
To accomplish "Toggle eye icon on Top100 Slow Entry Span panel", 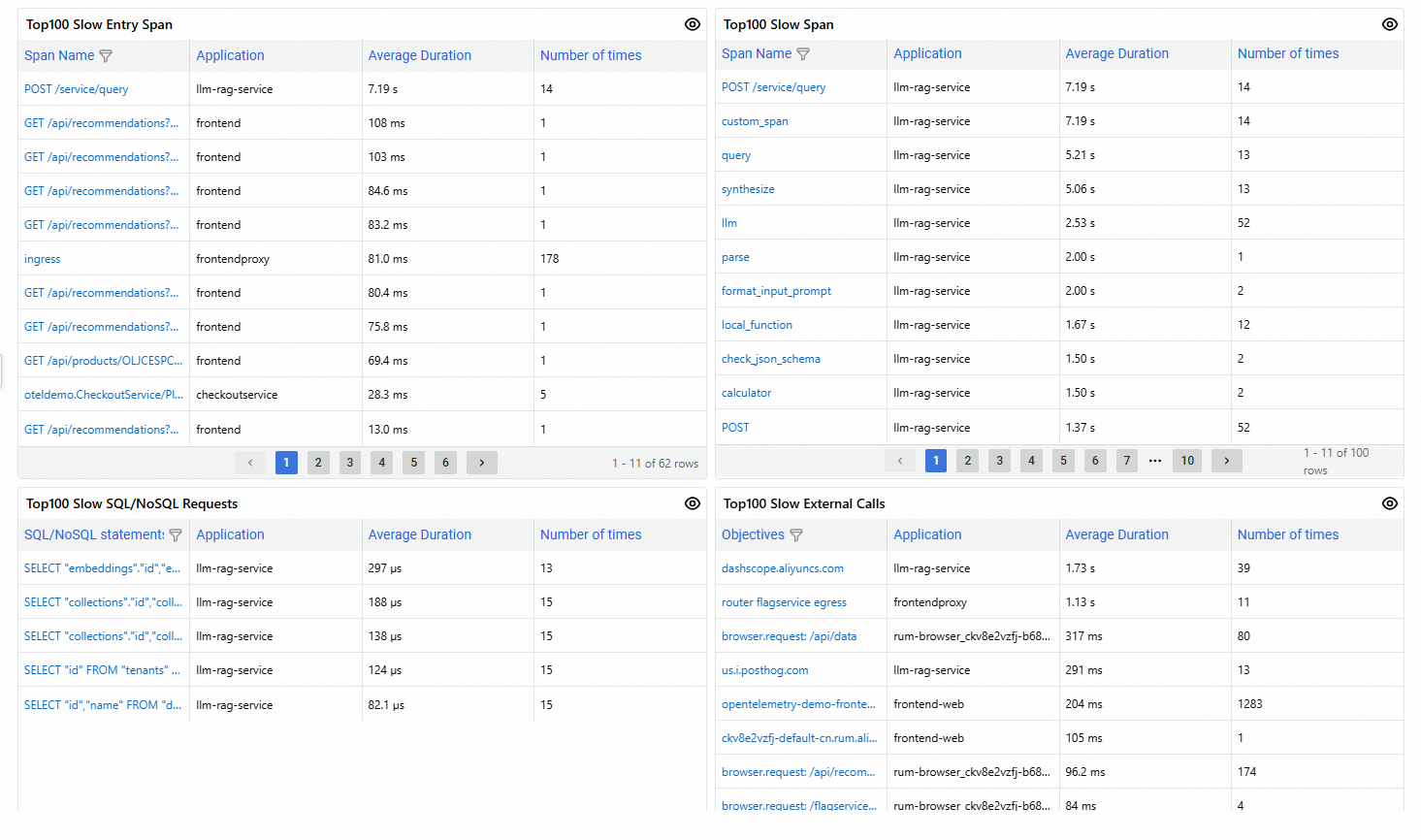I will tap(693, 24).
